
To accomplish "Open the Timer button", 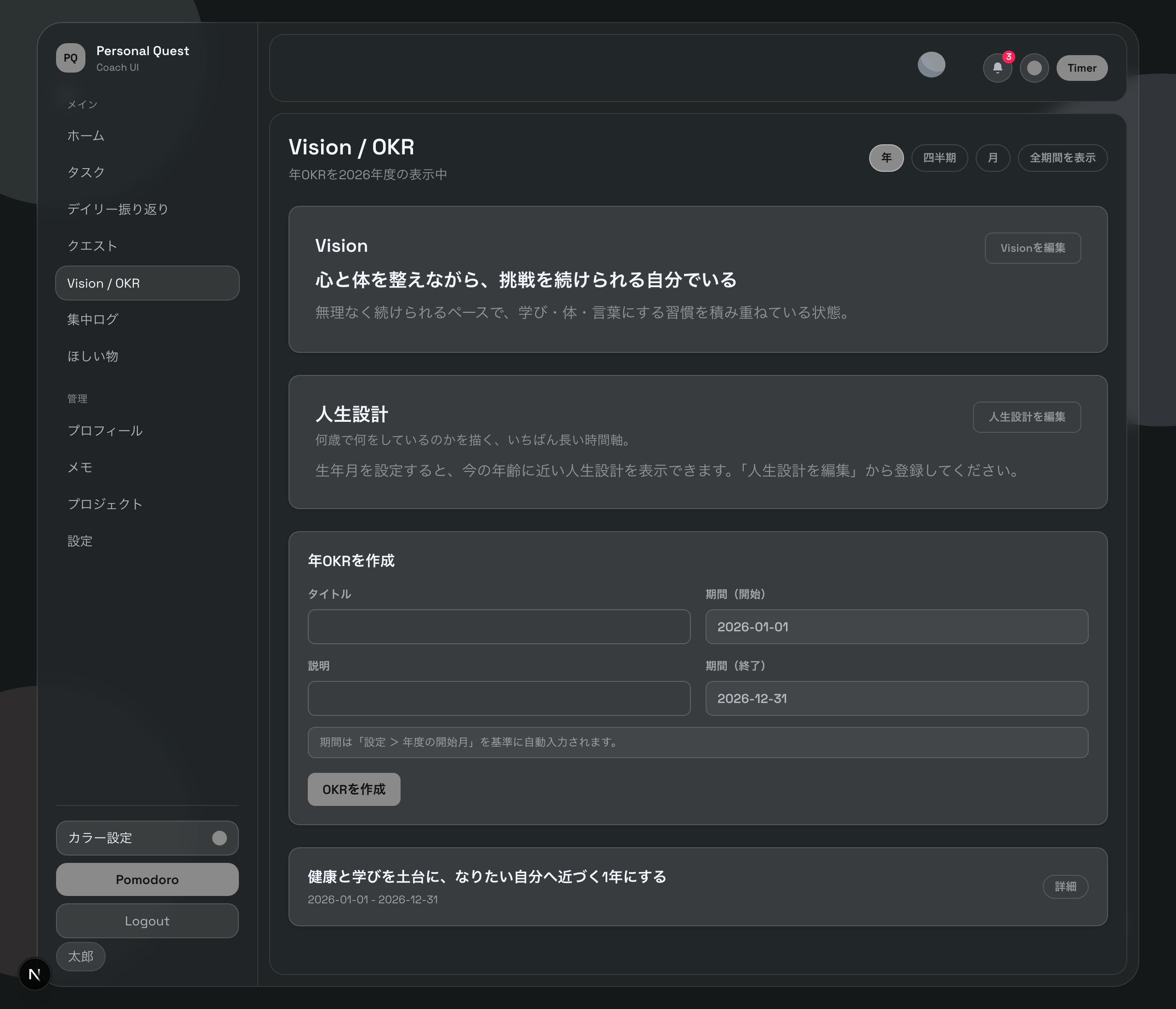I will (x=1082, y=68).
